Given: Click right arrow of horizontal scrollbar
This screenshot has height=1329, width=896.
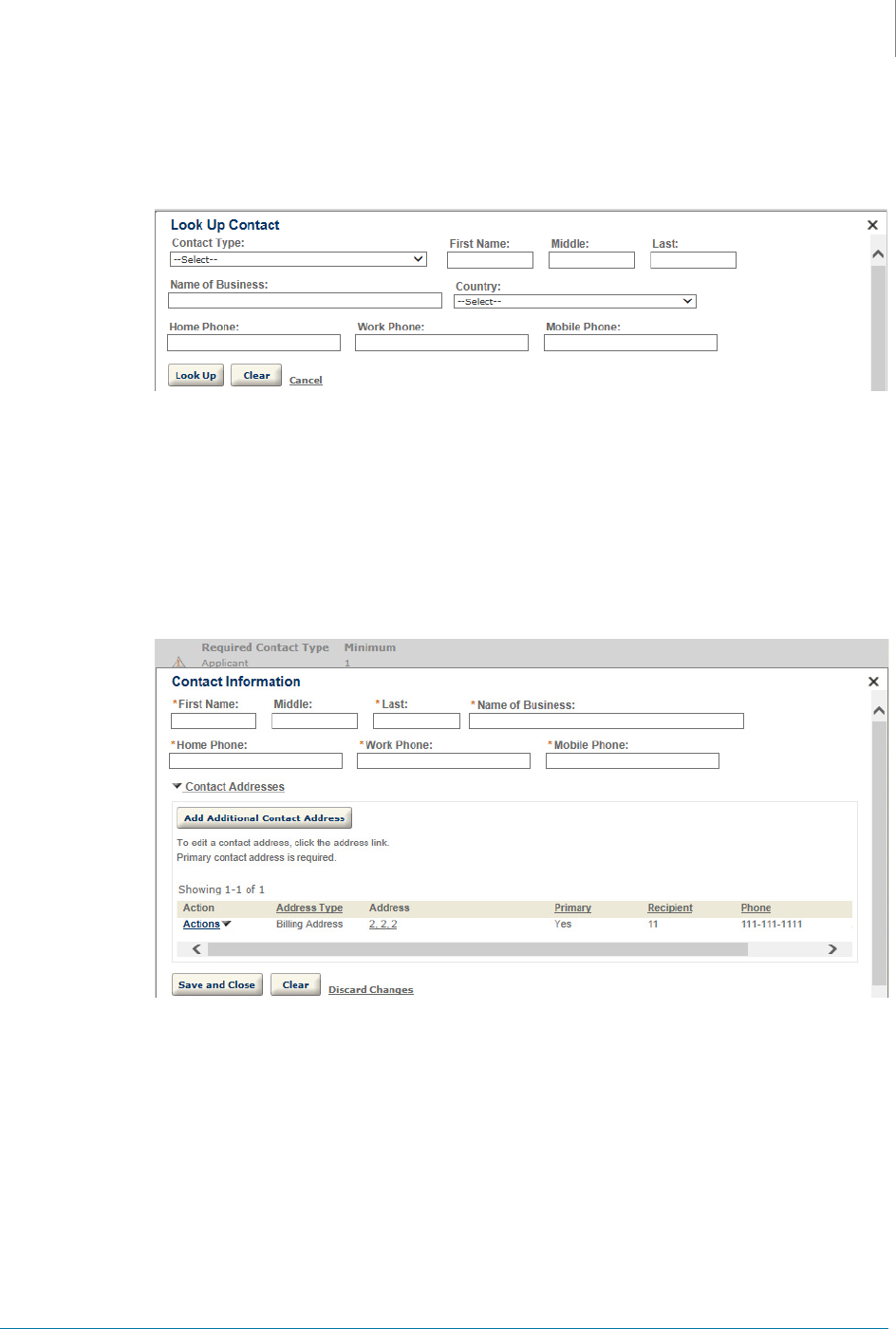Looking at the screenshot, I should [832, 949].
